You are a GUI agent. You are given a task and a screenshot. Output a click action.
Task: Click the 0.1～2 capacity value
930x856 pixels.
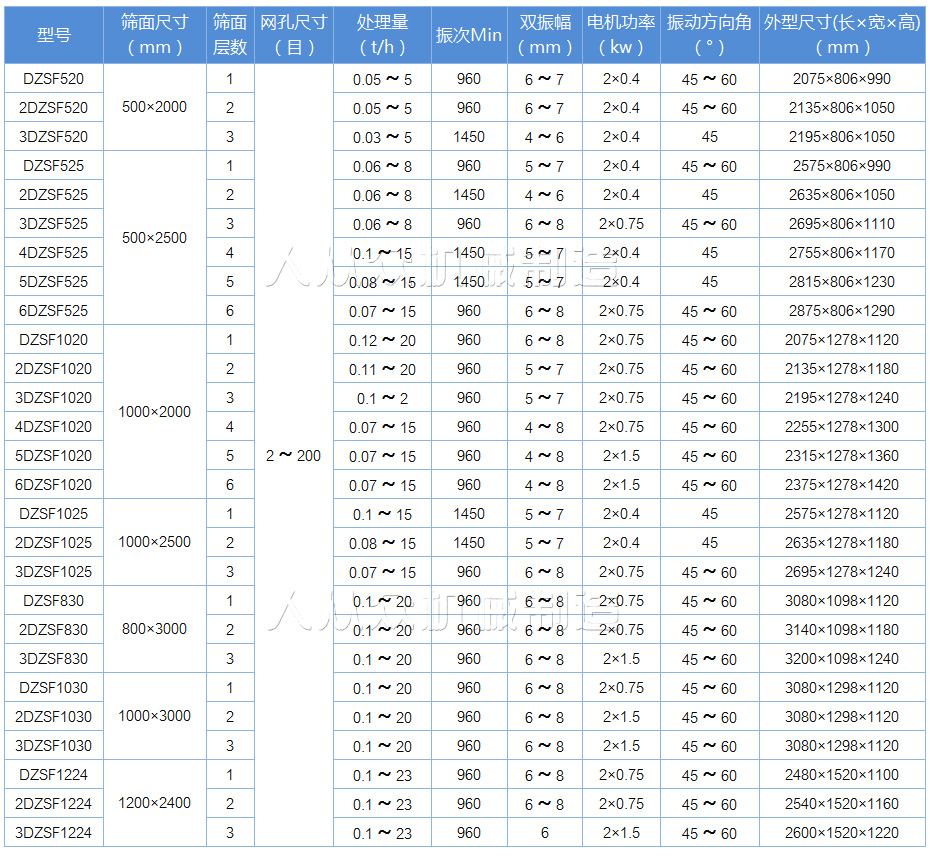[381, 398]
